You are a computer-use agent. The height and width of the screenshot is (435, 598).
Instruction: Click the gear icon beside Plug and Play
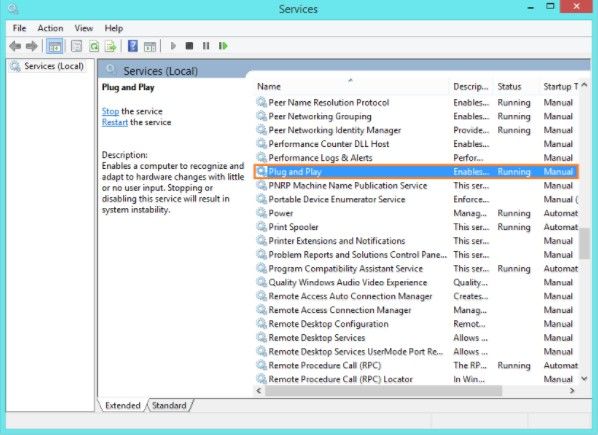tap(261, 172)
